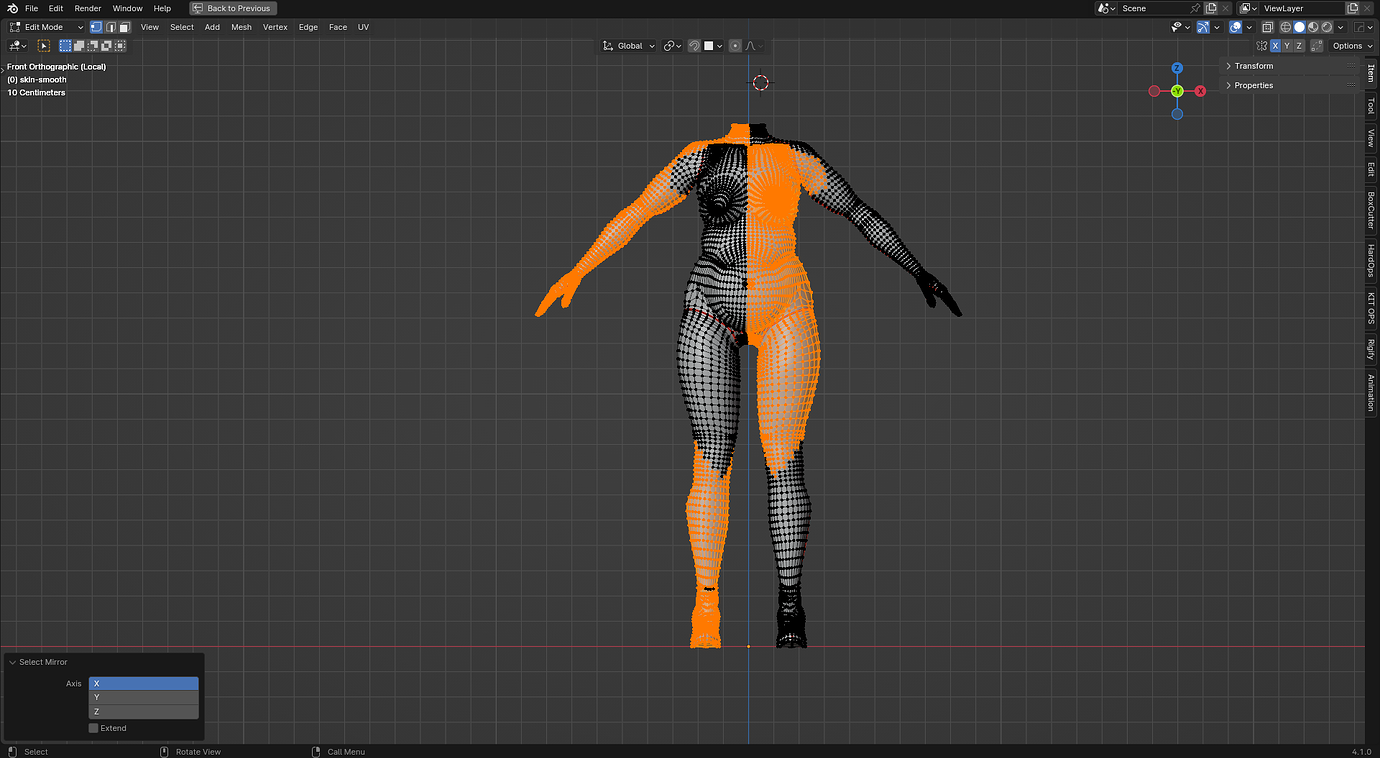
Task: Open the Render menu
Action: coord(88,8)
